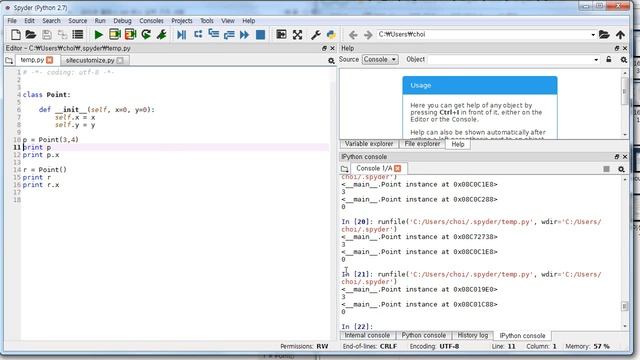Image resolution: width=640 pixels, height=360 pixels.
Task: Switch to the Python console tab
Action: (x=424, y=335)
